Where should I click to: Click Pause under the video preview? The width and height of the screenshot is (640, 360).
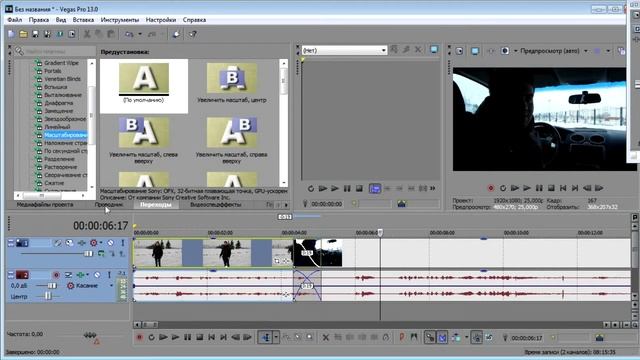coord(539,188)
